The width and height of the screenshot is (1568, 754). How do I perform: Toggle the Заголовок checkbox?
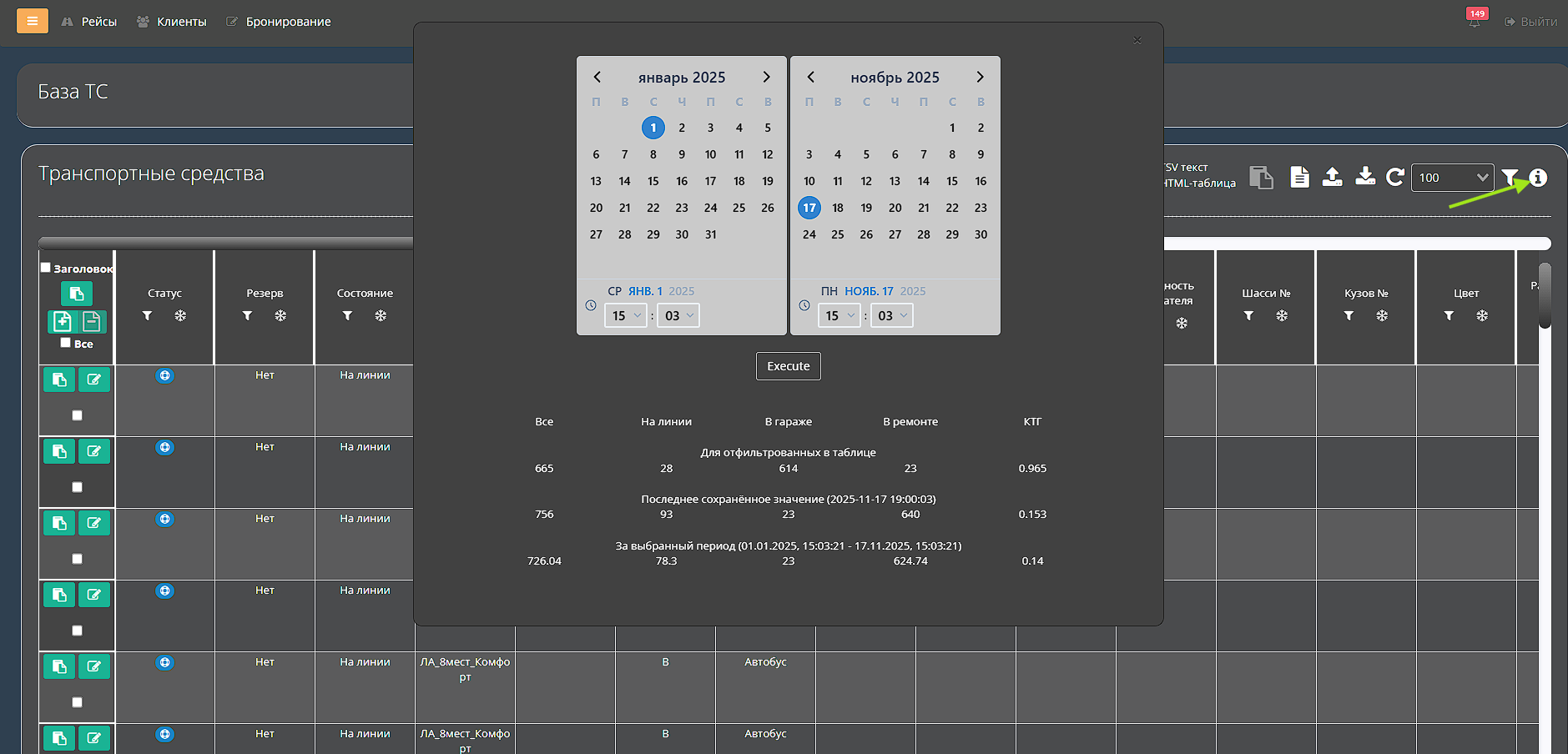[x=46, y=268]
